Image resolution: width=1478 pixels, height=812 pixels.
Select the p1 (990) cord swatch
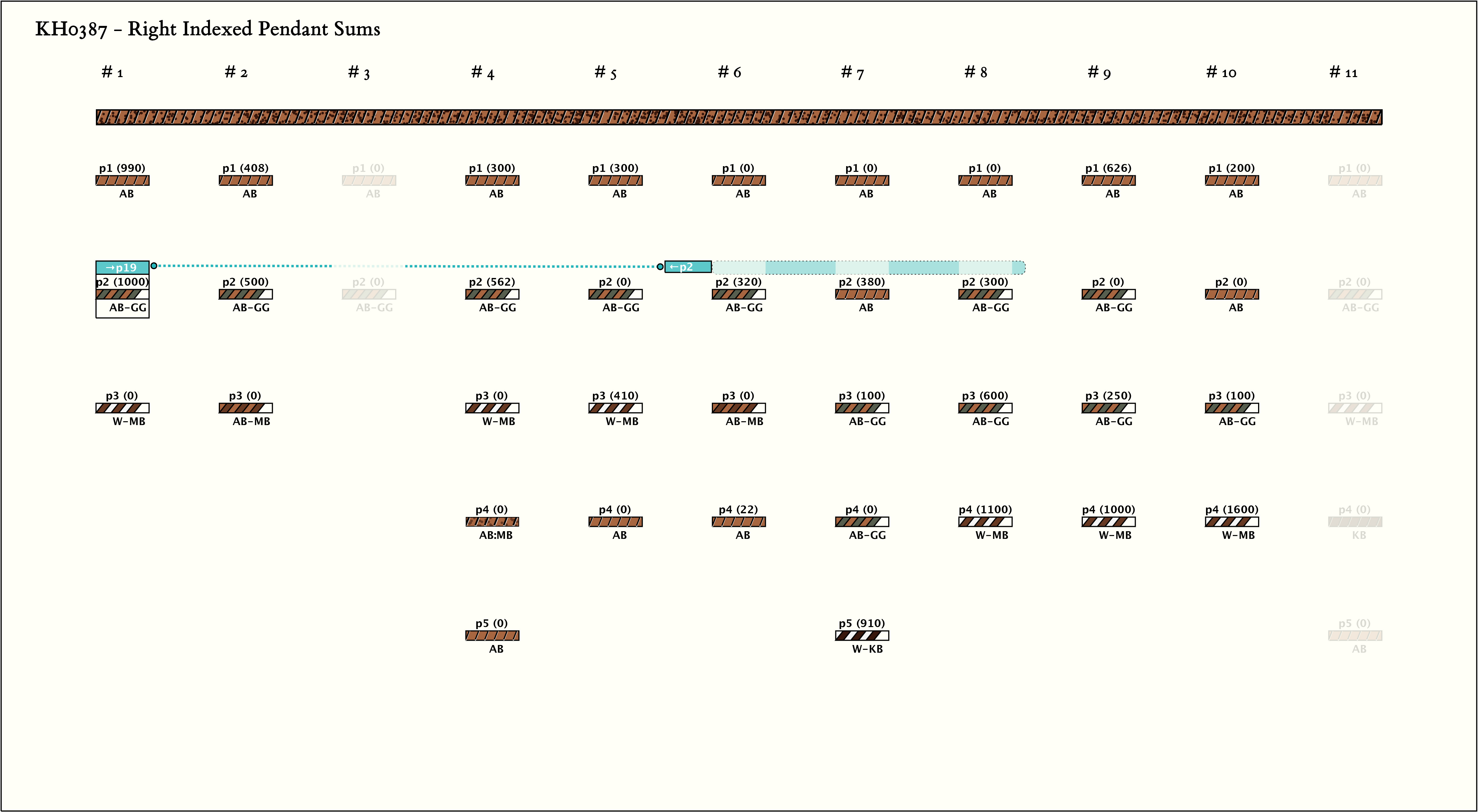click(122, 181)
